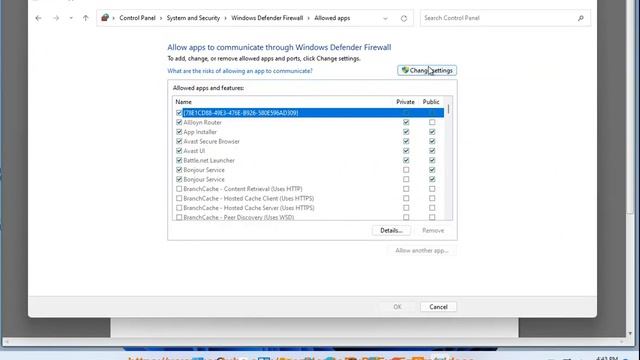Toggle Avast Secure Browser Public checkbox
This screenshot has height=360, width=640.
point(432,141)
